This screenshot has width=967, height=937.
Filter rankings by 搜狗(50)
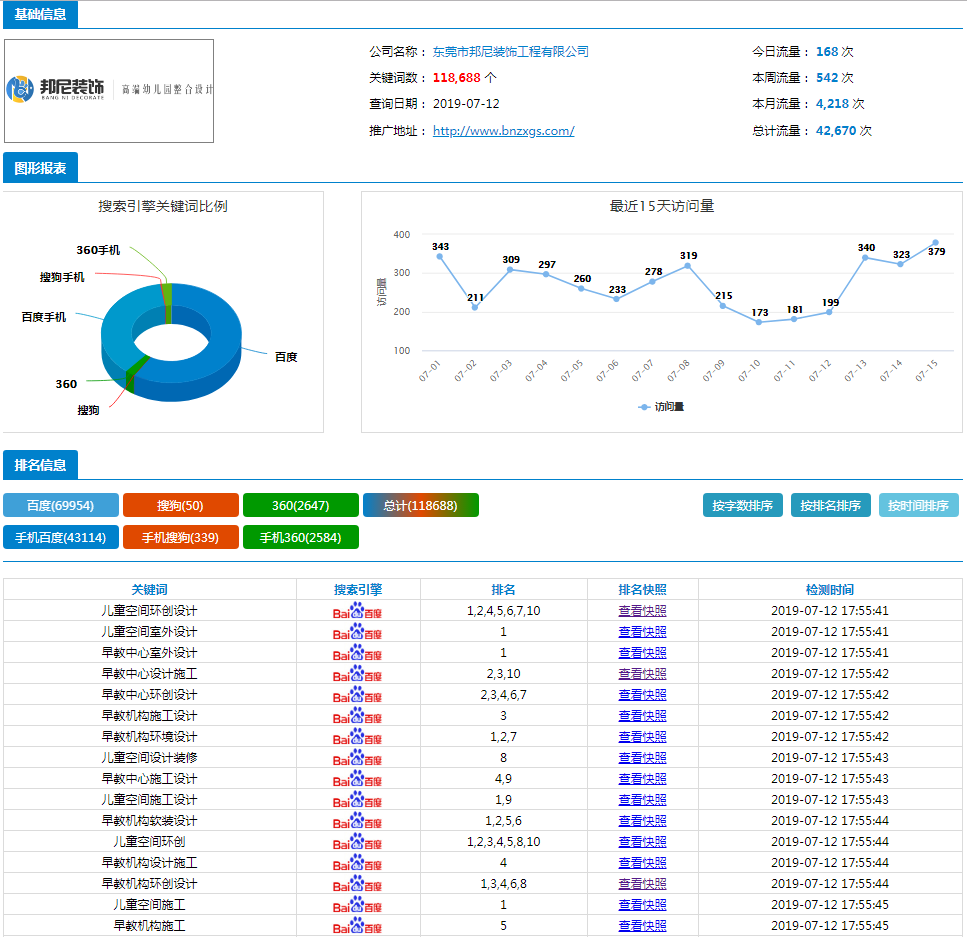pos(181,506)
